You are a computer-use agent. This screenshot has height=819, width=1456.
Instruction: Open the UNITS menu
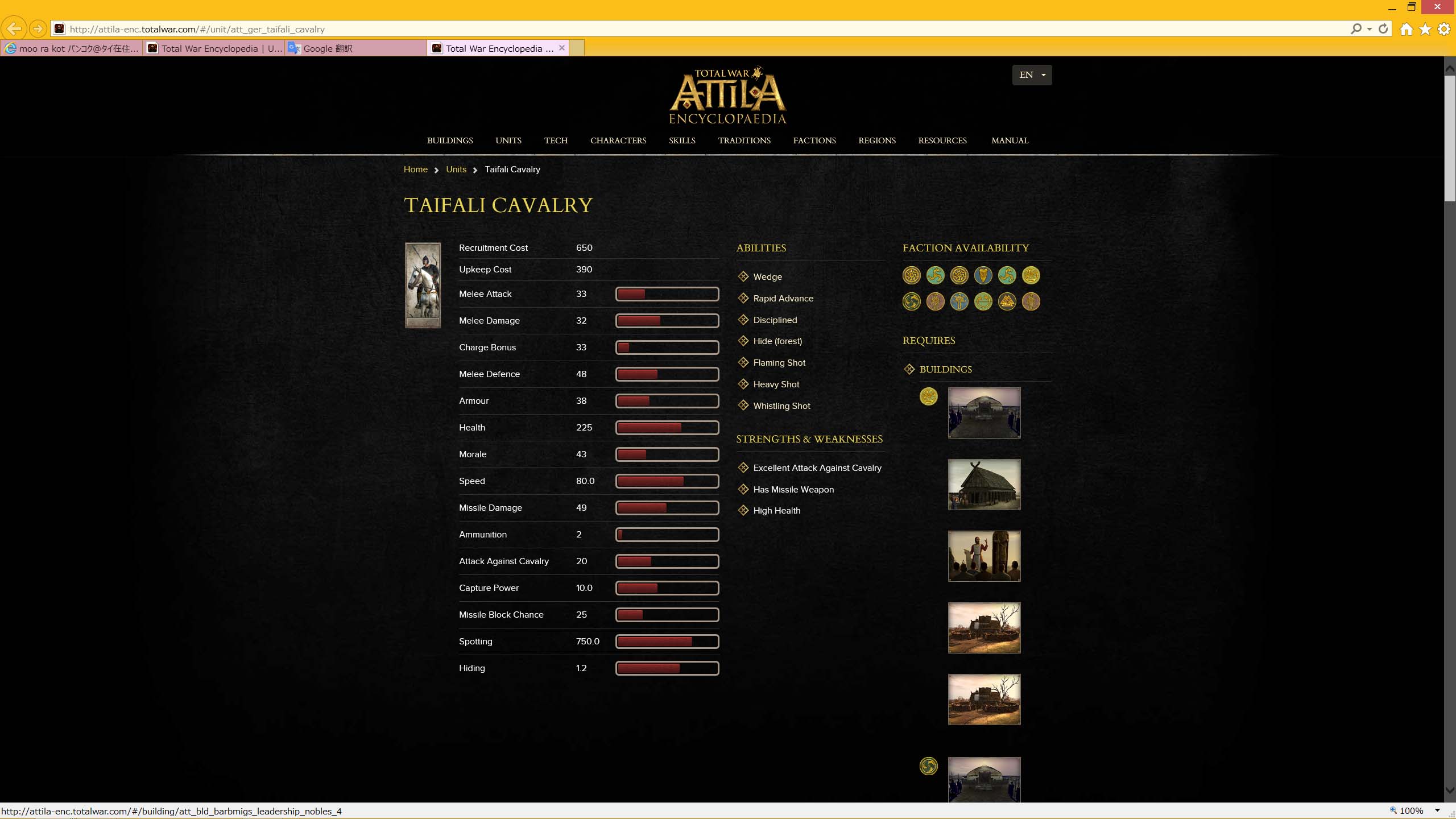coord(508,140)
